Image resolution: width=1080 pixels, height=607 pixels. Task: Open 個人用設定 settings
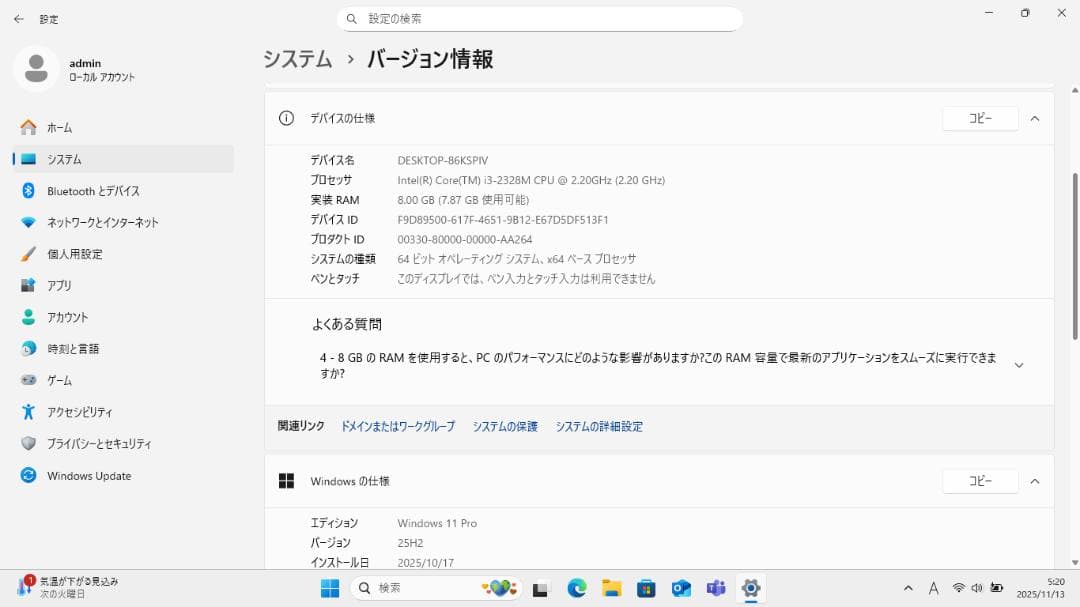(x=124, y=254)
